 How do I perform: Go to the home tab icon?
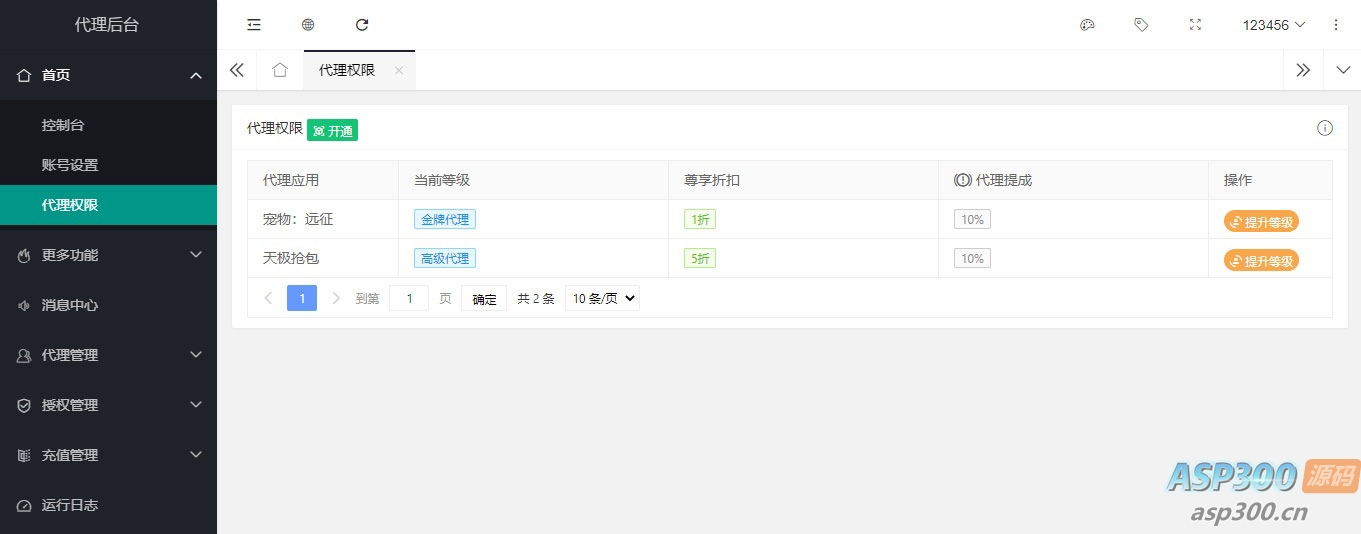click(x=280, y=70)
